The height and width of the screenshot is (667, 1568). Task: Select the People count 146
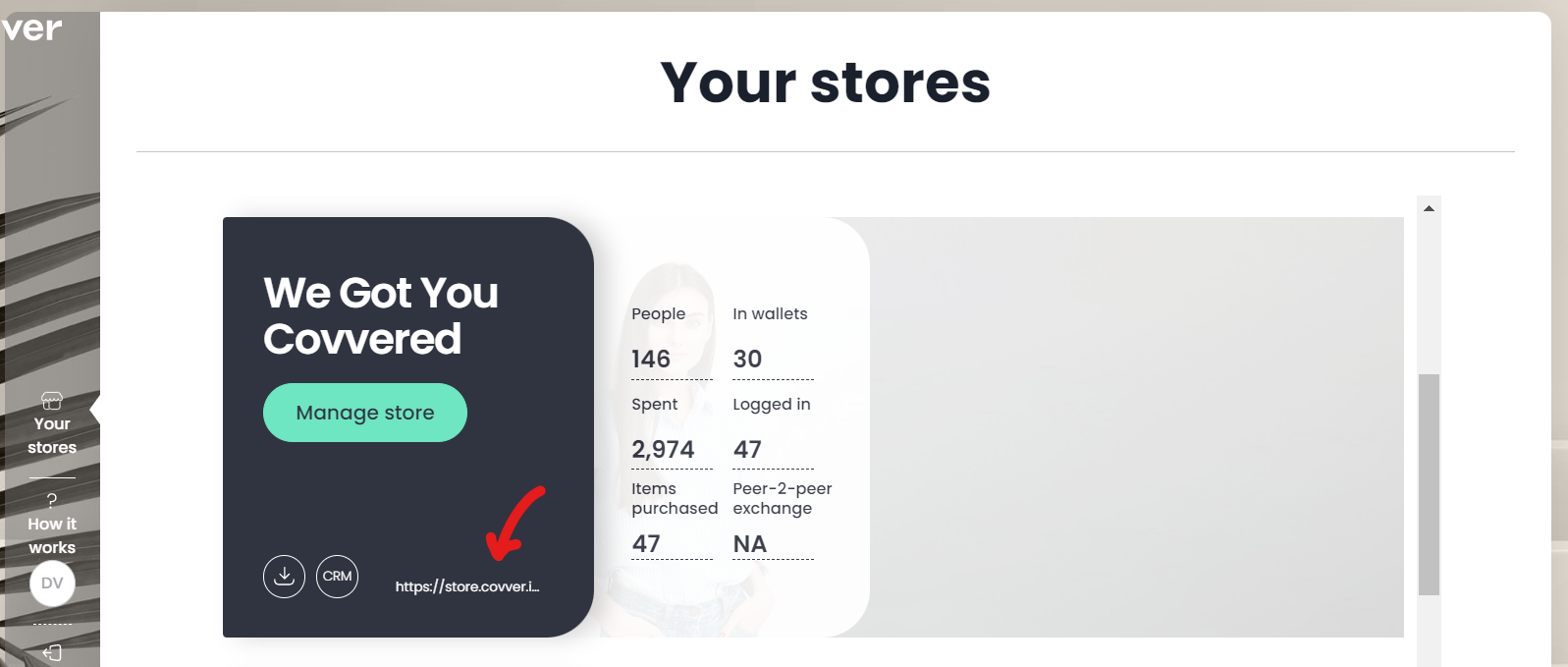(651, 360)
